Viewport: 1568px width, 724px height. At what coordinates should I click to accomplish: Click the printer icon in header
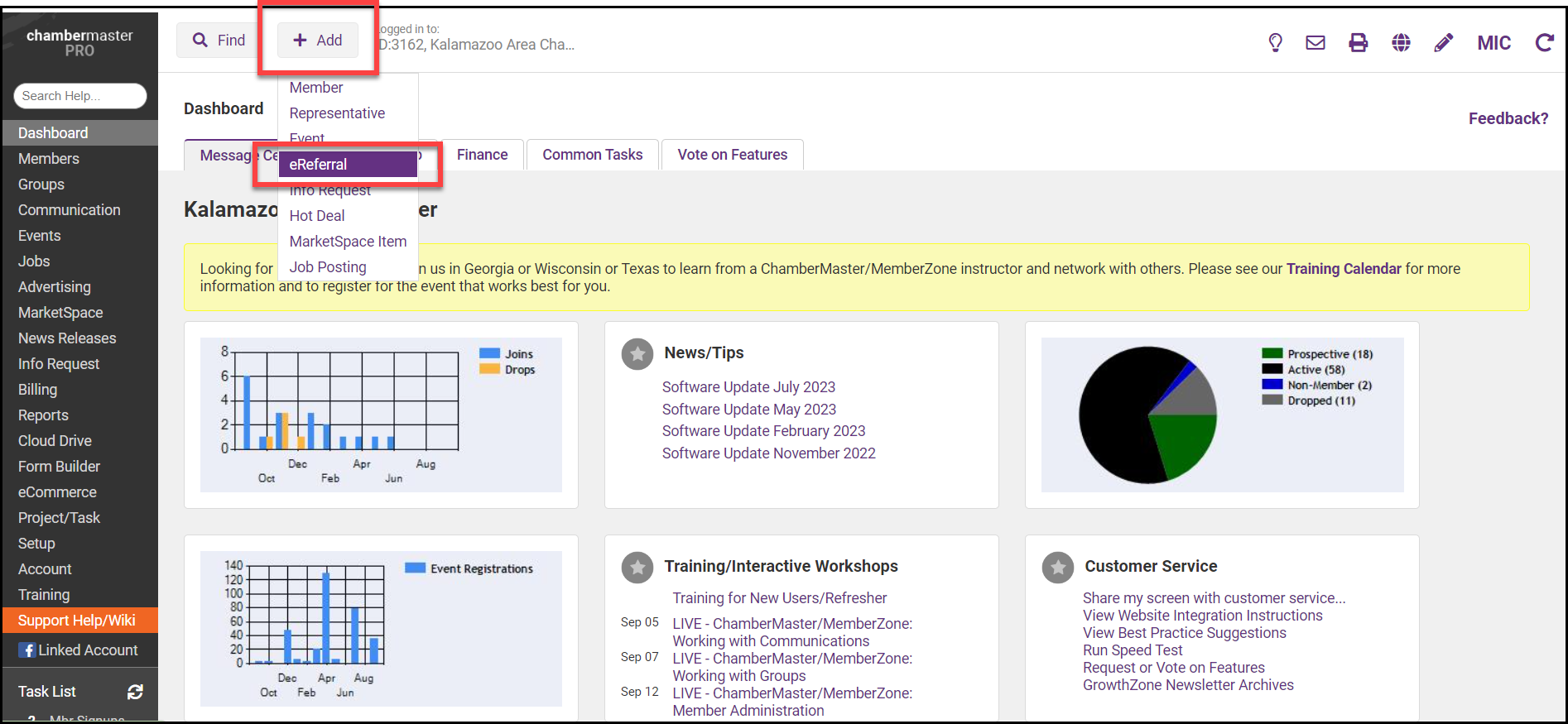(x=1359, y=43)
